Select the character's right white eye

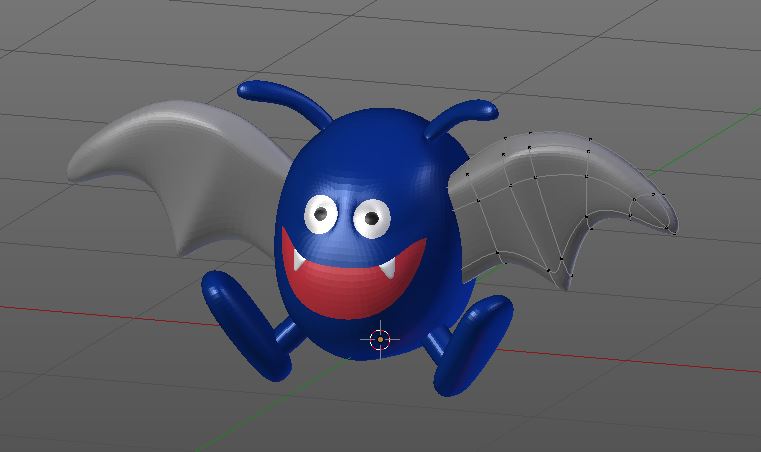[x=372, y=219]
